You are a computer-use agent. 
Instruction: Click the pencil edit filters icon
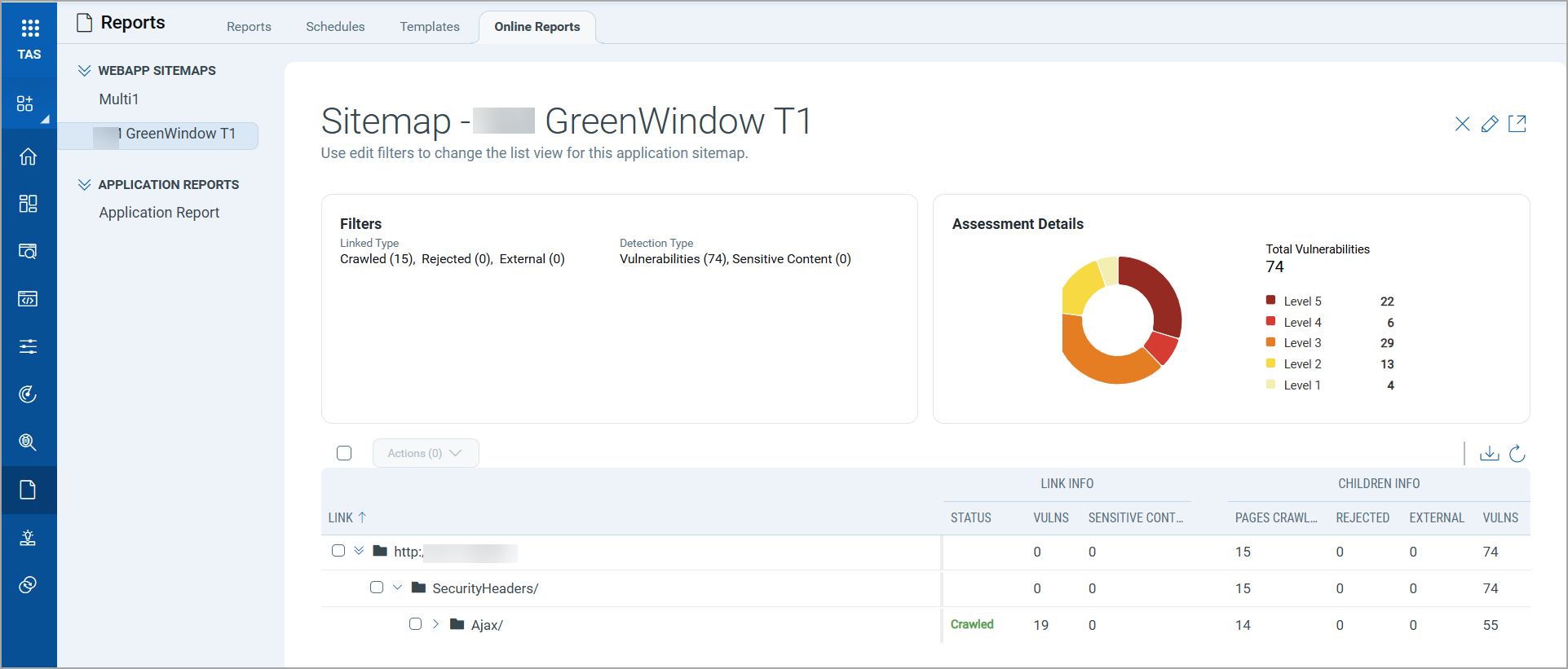coord(1490,124)
